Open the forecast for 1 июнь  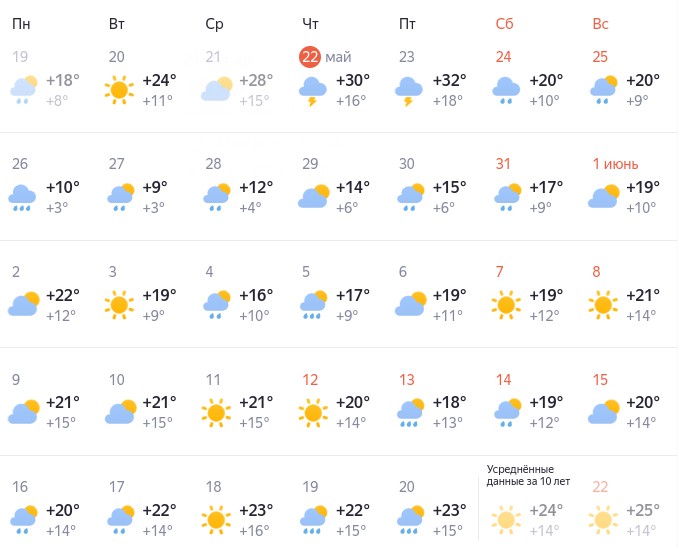point(614,164)
